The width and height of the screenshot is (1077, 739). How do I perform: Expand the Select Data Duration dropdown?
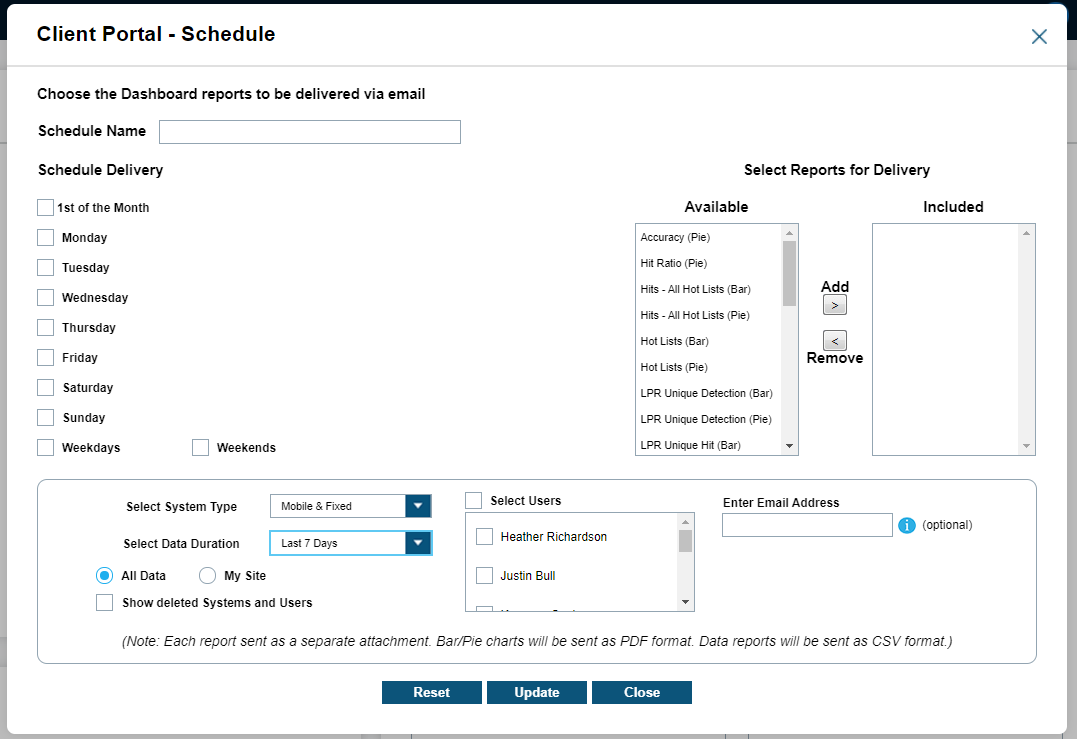[x=418, y=543]
